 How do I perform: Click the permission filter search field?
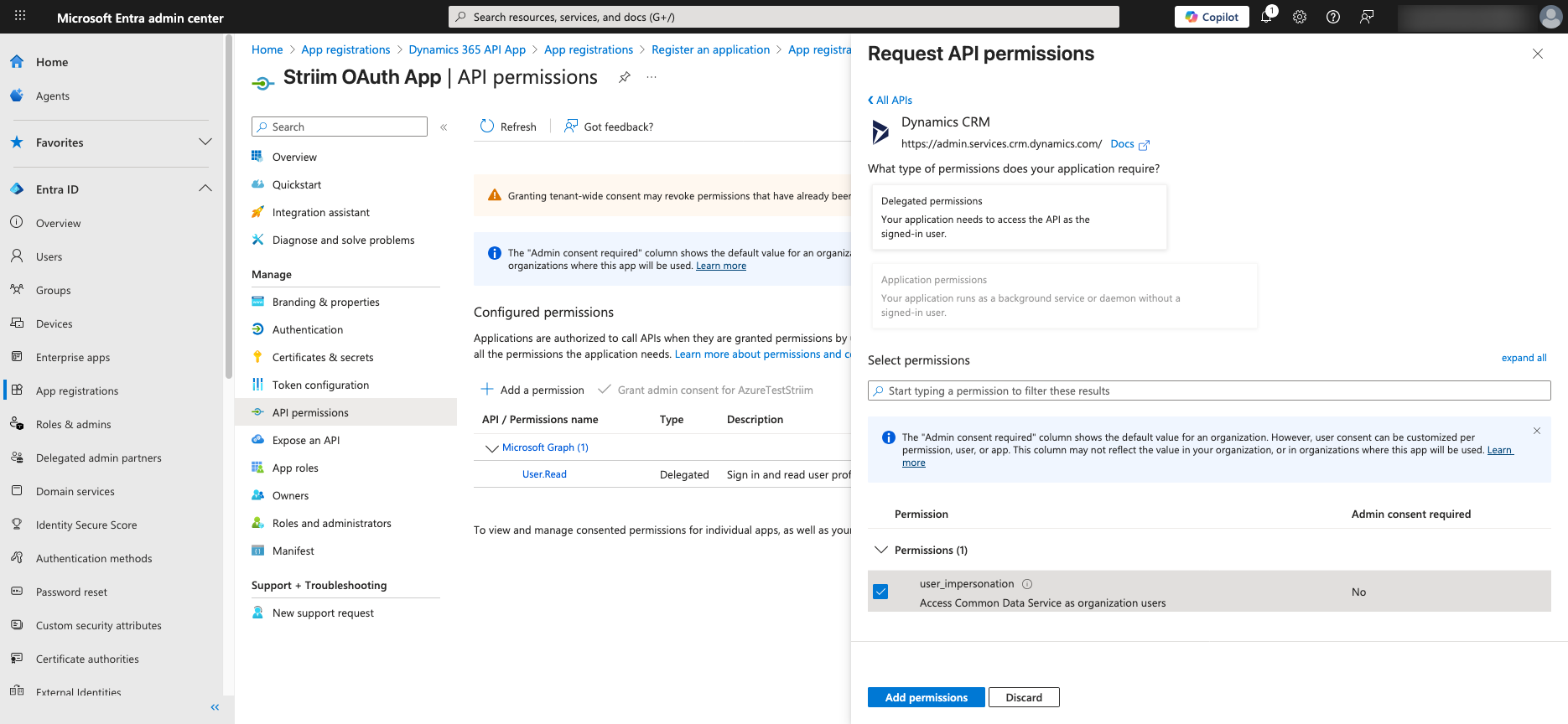pos(1209,390)
